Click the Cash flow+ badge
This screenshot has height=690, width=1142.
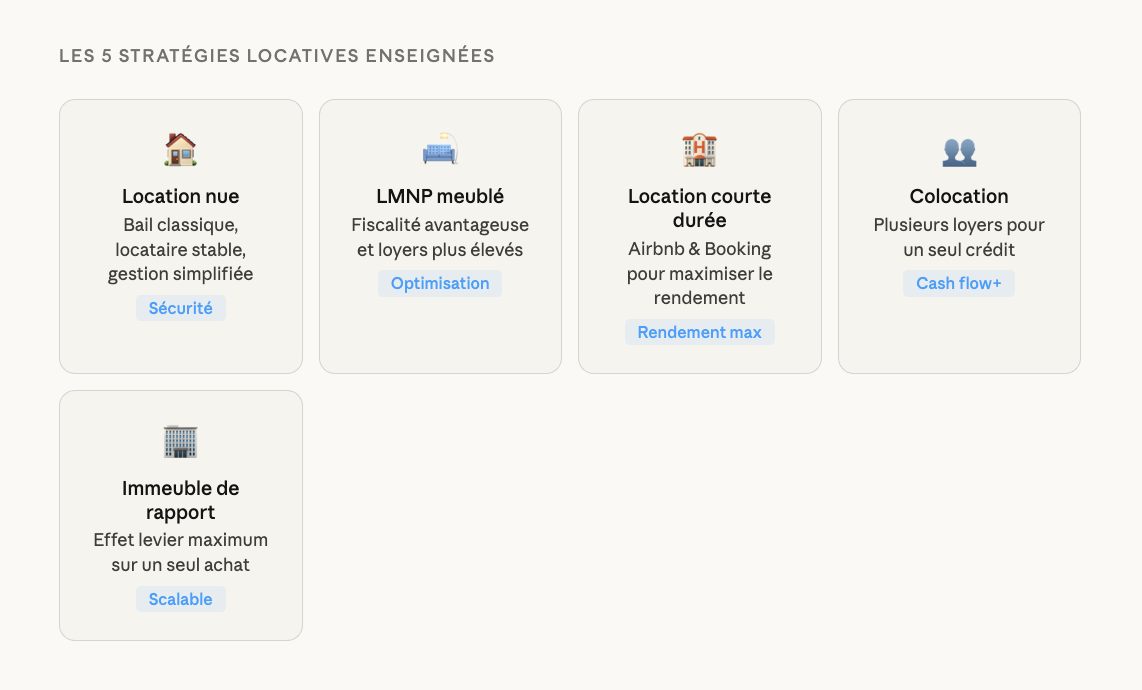[x=959, y=283]
